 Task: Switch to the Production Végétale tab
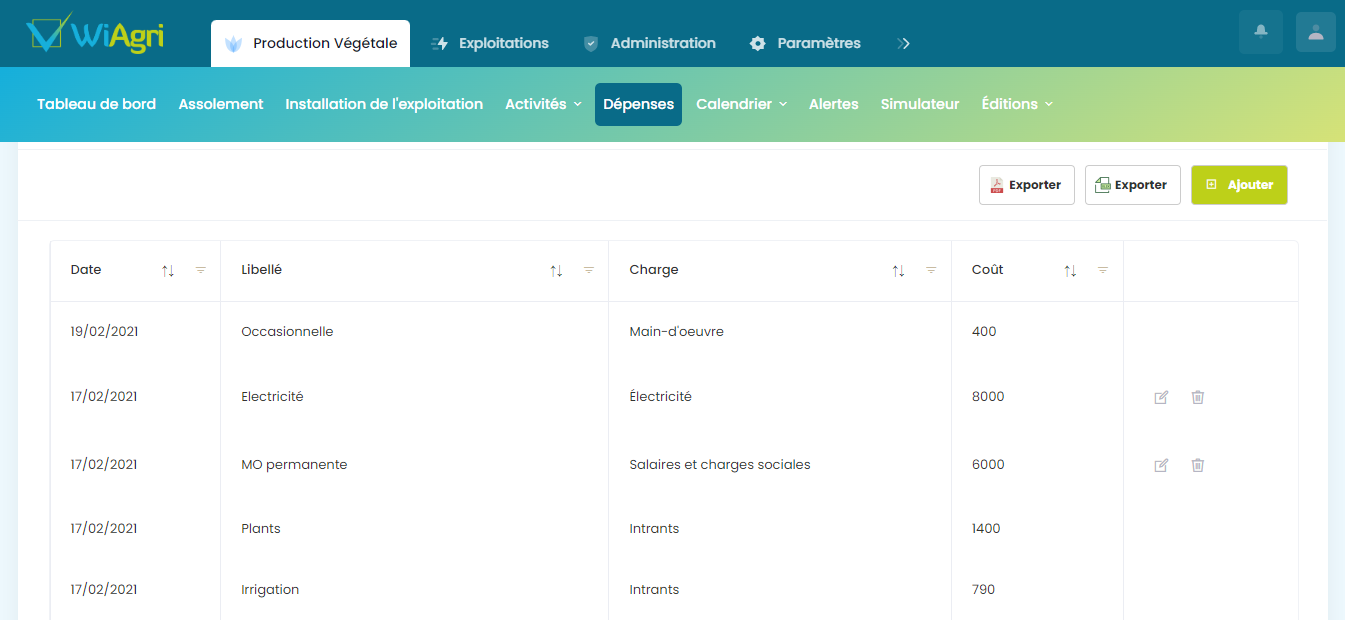pyautogui.click(x=310, y=43)
